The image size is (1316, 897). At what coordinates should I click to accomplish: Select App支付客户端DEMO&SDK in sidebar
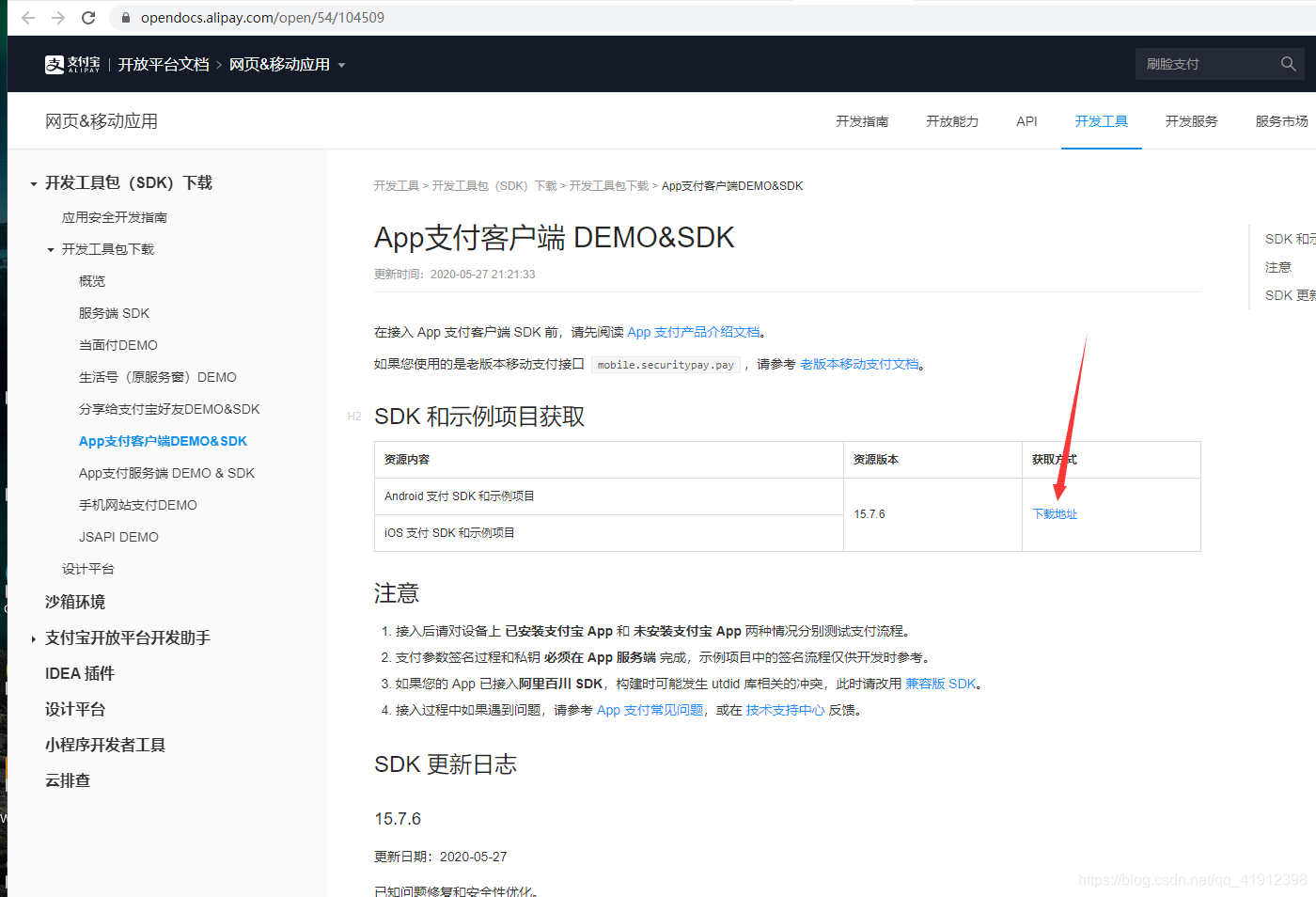[x=163, y=441]
